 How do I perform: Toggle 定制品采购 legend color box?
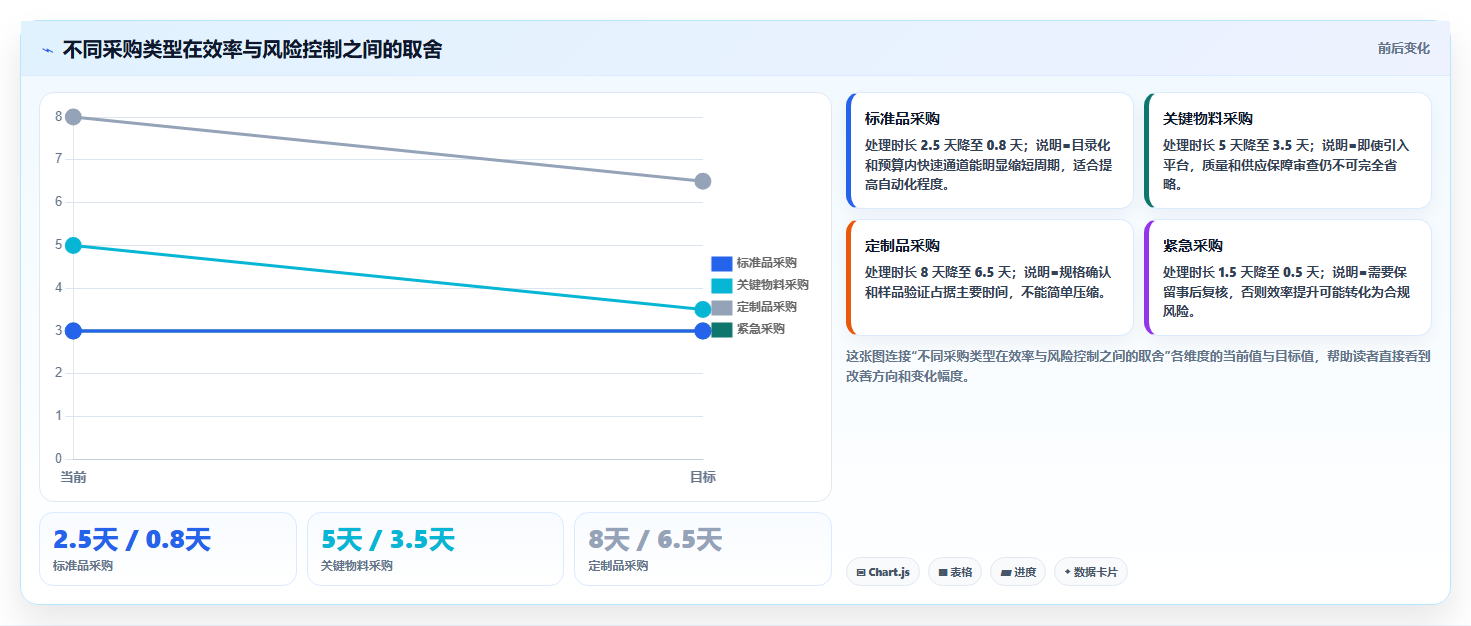click(x=722, y=307)
